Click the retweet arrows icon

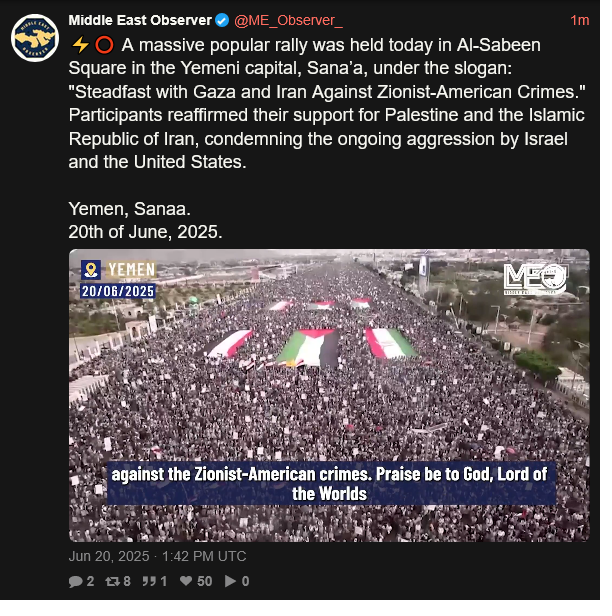point(112,581)
